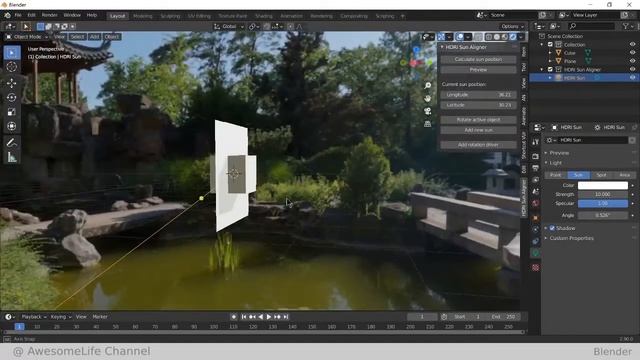
Task: Click the Strength value field
Action: 603,194
